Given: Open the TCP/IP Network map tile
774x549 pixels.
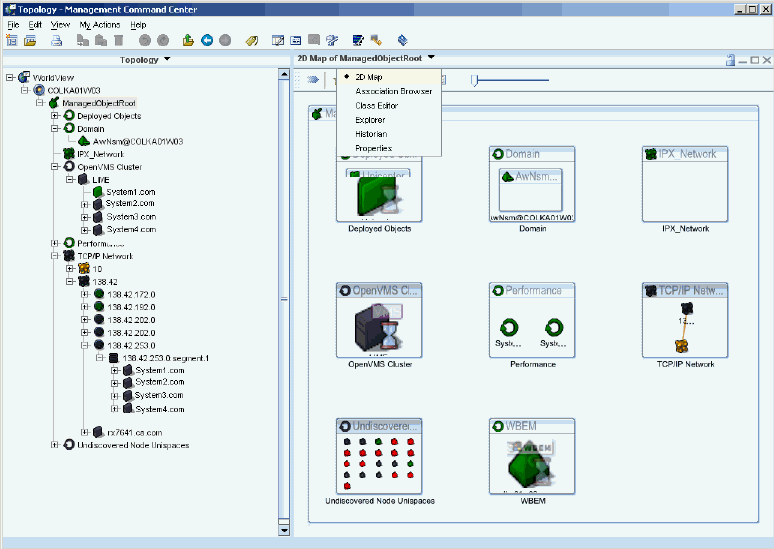Looking at the screenshot, I should click(684, 322).
